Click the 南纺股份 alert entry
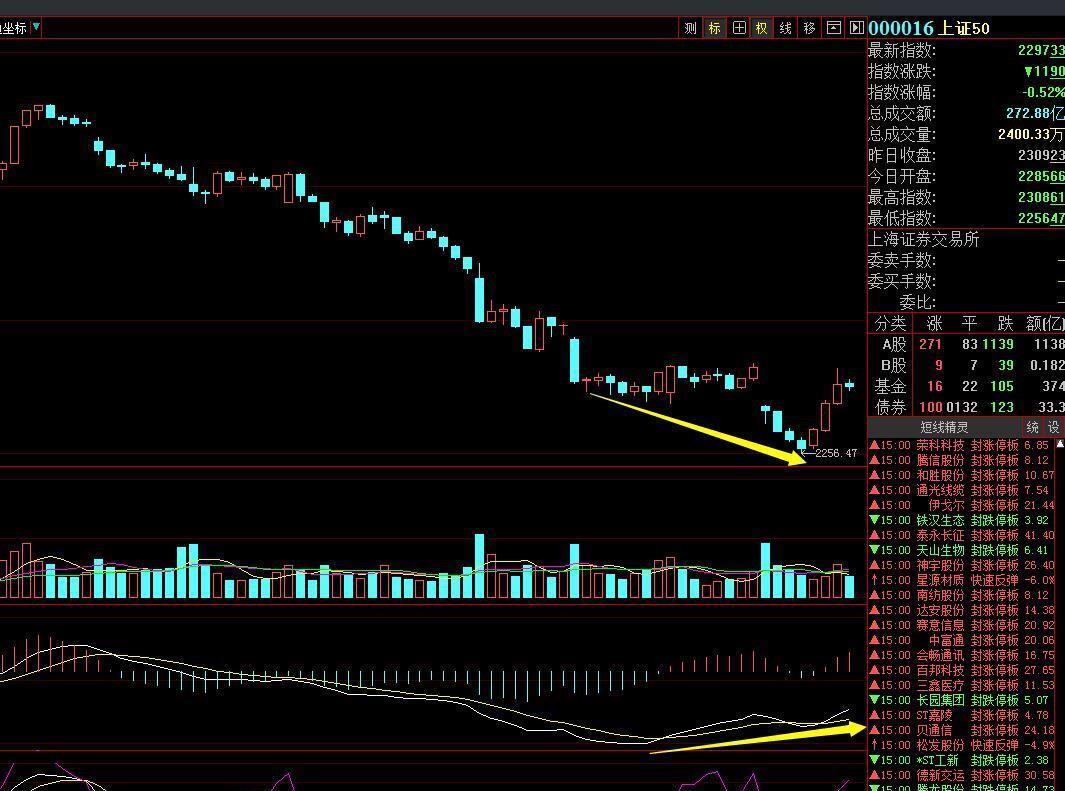 coord(961,595)
